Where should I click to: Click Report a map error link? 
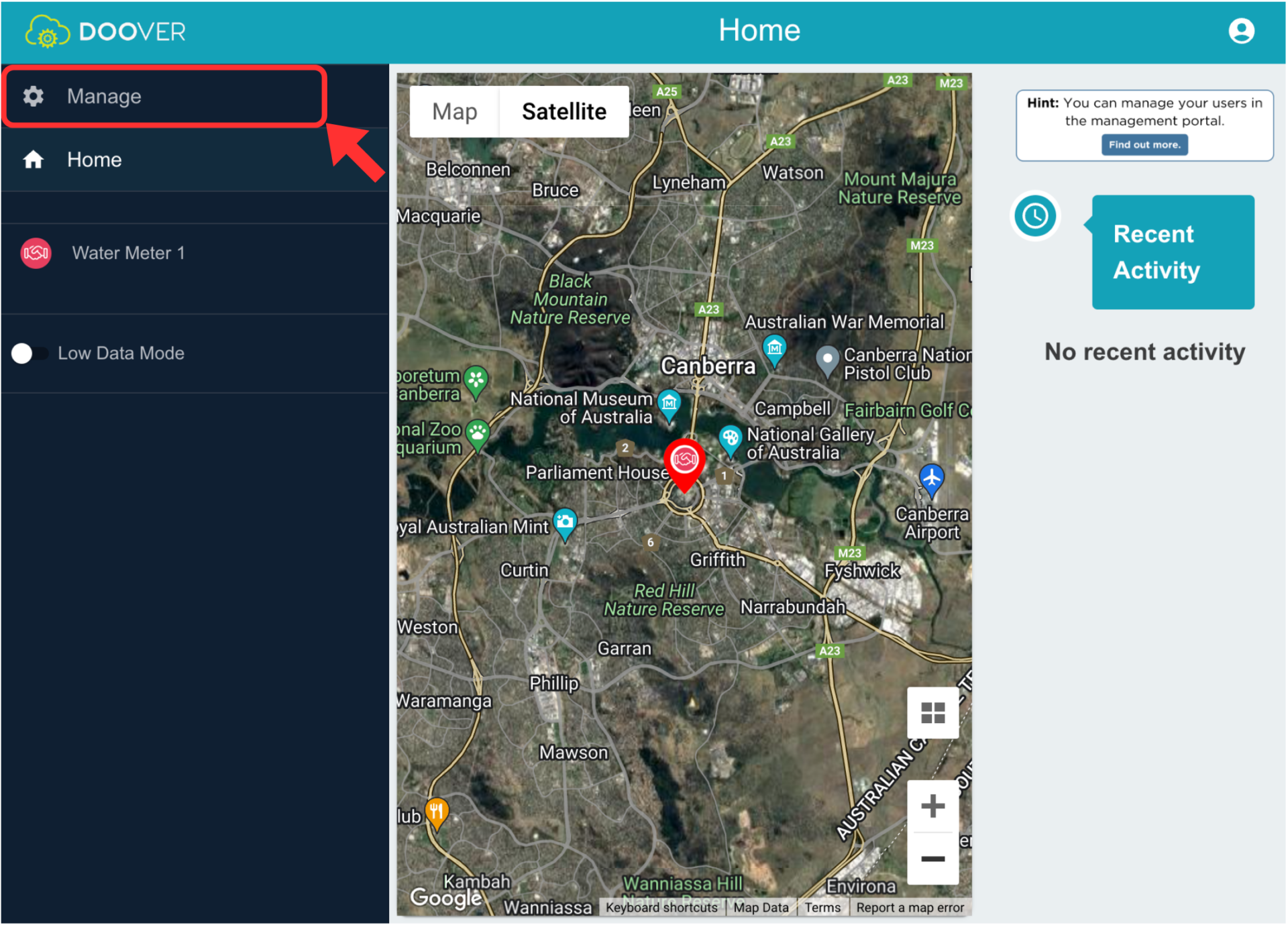(x=910, y=908)
